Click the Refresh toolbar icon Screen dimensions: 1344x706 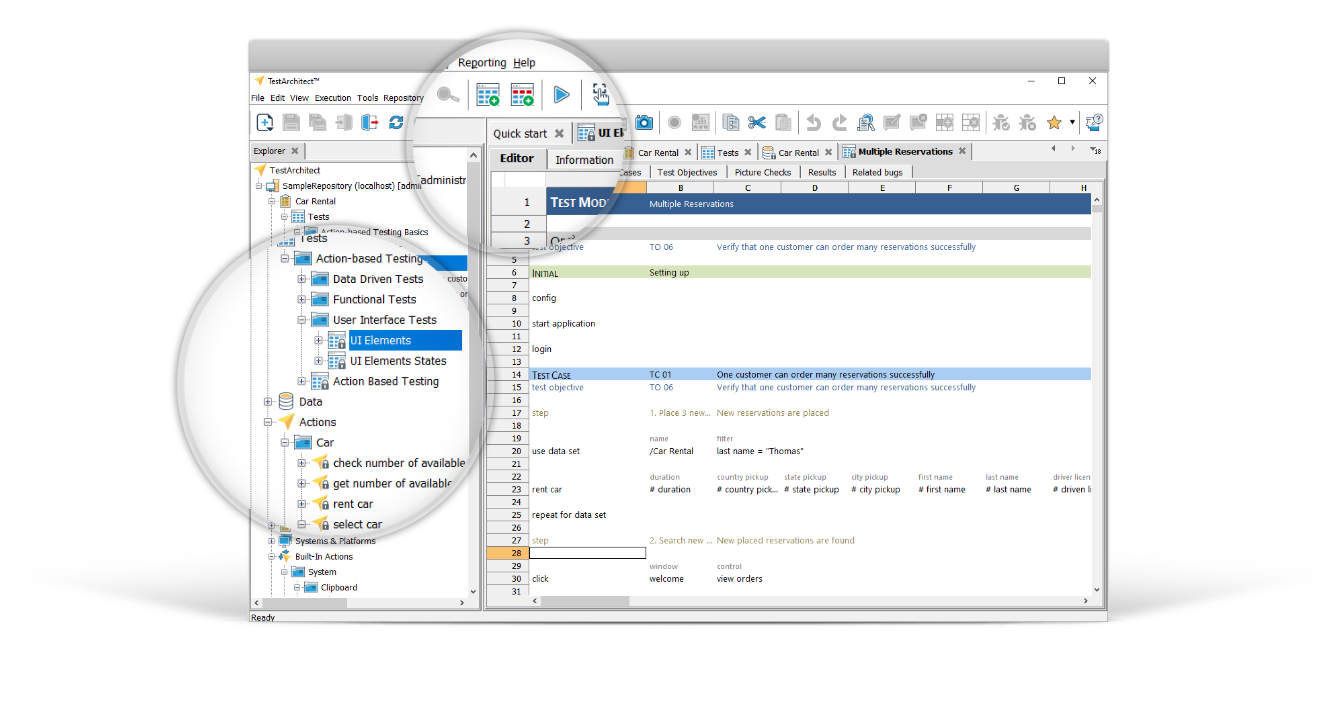click(x=396, y=122)
